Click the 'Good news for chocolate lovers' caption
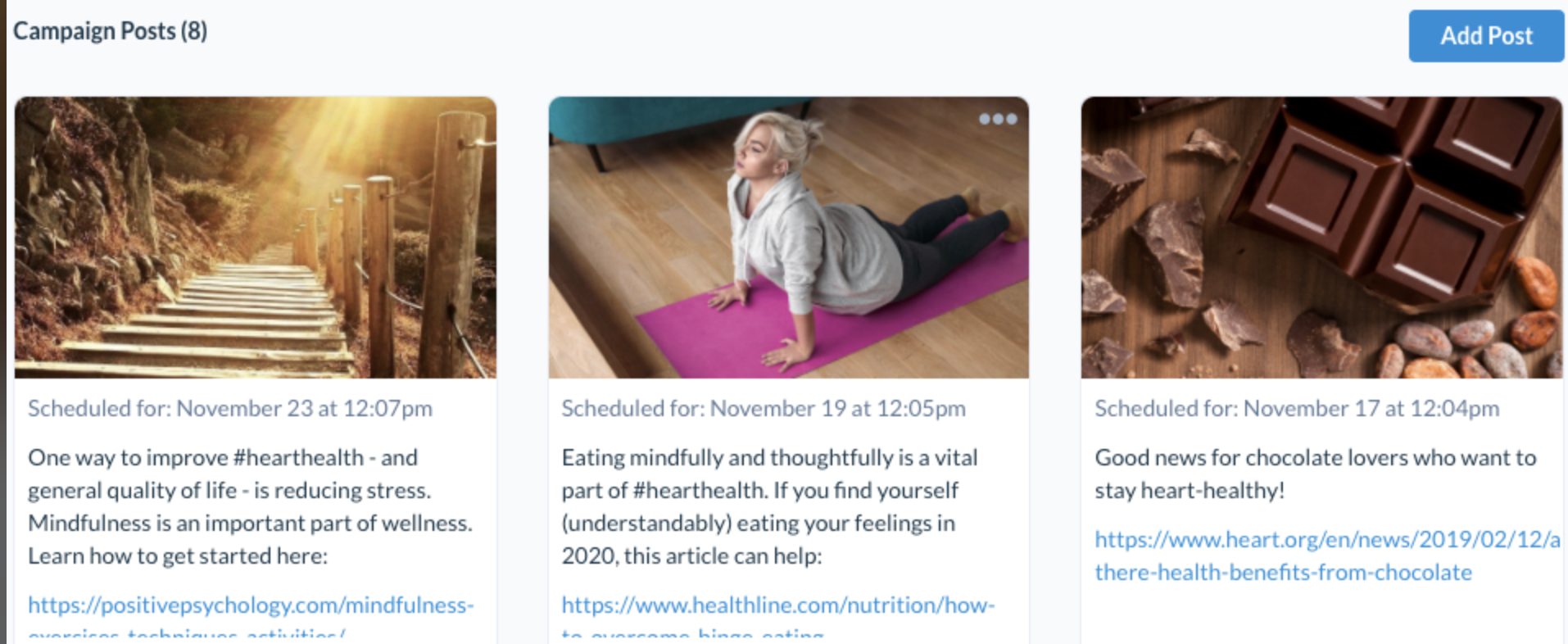 pyautogui.click(x=1315, y=457)
